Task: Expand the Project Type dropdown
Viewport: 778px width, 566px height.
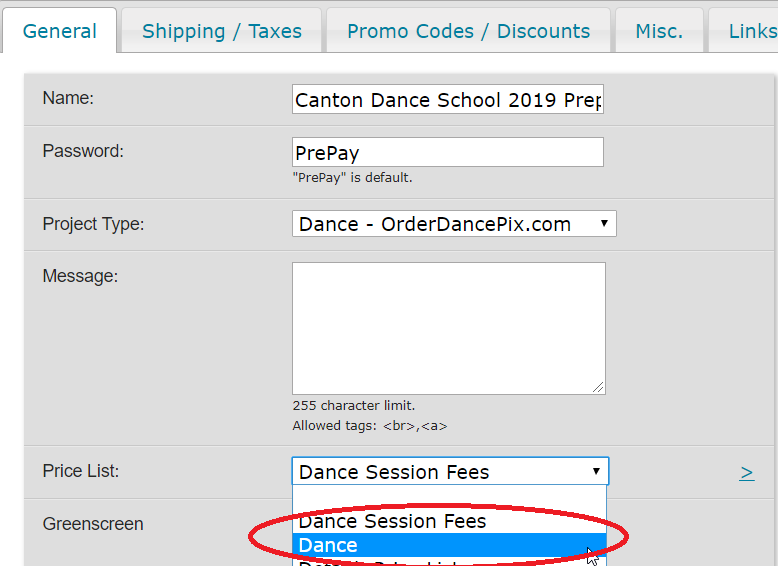Action: 454,224
